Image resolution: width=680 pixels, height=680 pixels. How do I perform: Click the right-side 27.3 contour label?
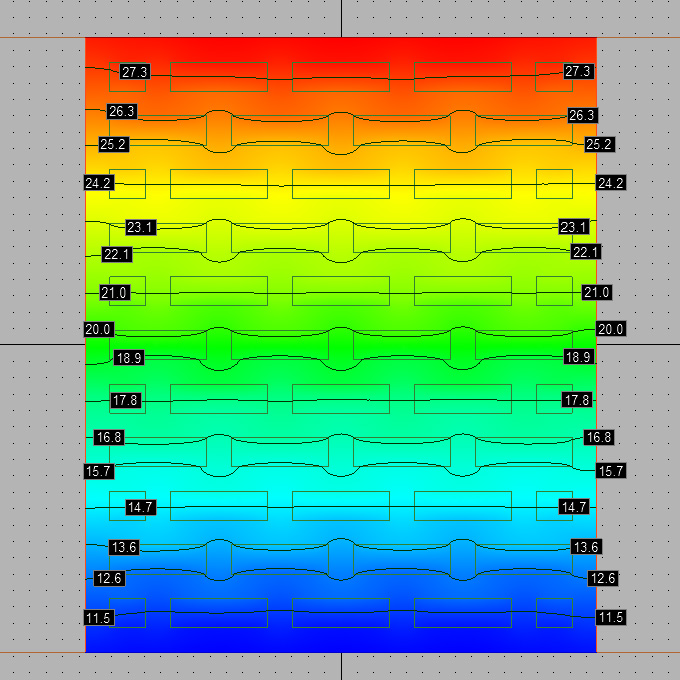click(578, 71)
